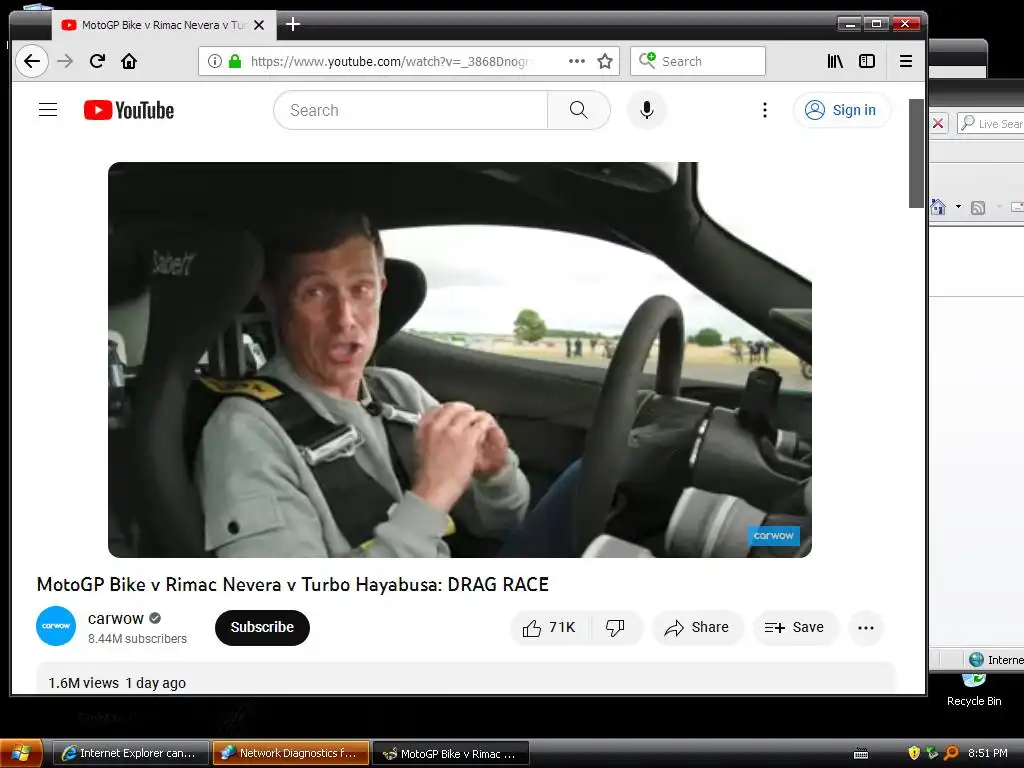Switch to Internet Explorer taskbar item
1024x768 pixels.
point(130,753)
